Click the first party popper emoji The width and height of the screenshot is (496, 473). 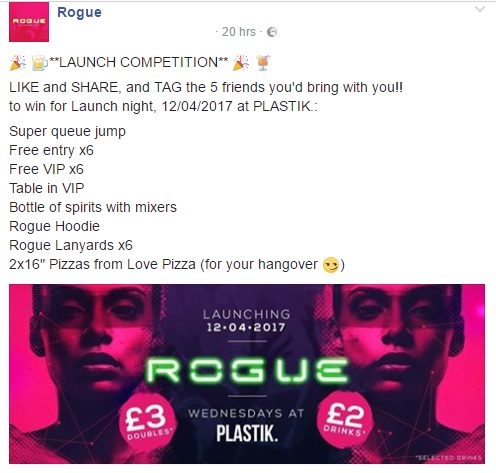coord(18,62)
